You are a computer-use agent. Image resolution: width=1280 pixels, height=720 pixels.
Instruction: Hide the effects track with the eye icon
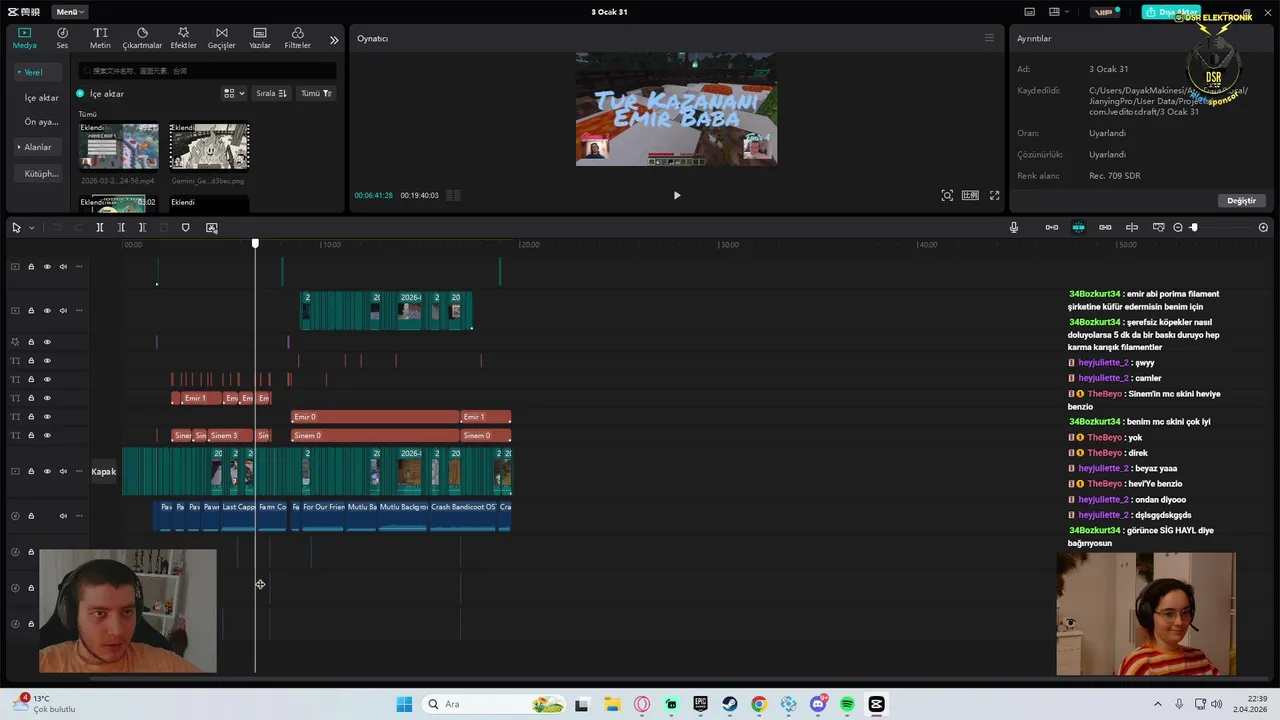(47, 342)
